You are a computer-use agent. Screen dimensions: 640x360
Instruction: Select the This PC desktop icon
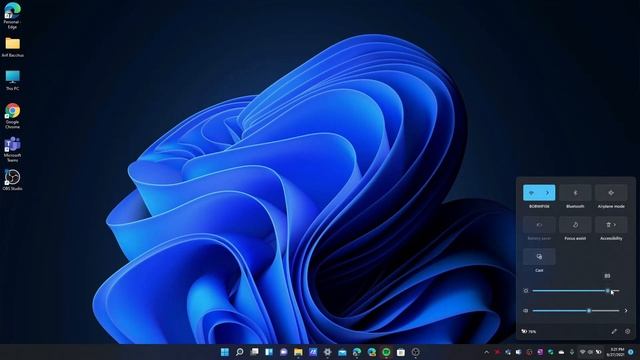tap(13, 80)
